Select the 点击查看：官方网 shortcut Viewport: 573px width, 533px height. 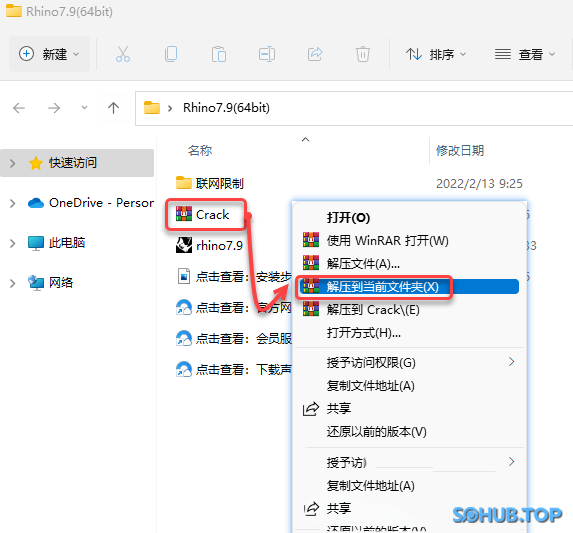click(234, 308)
